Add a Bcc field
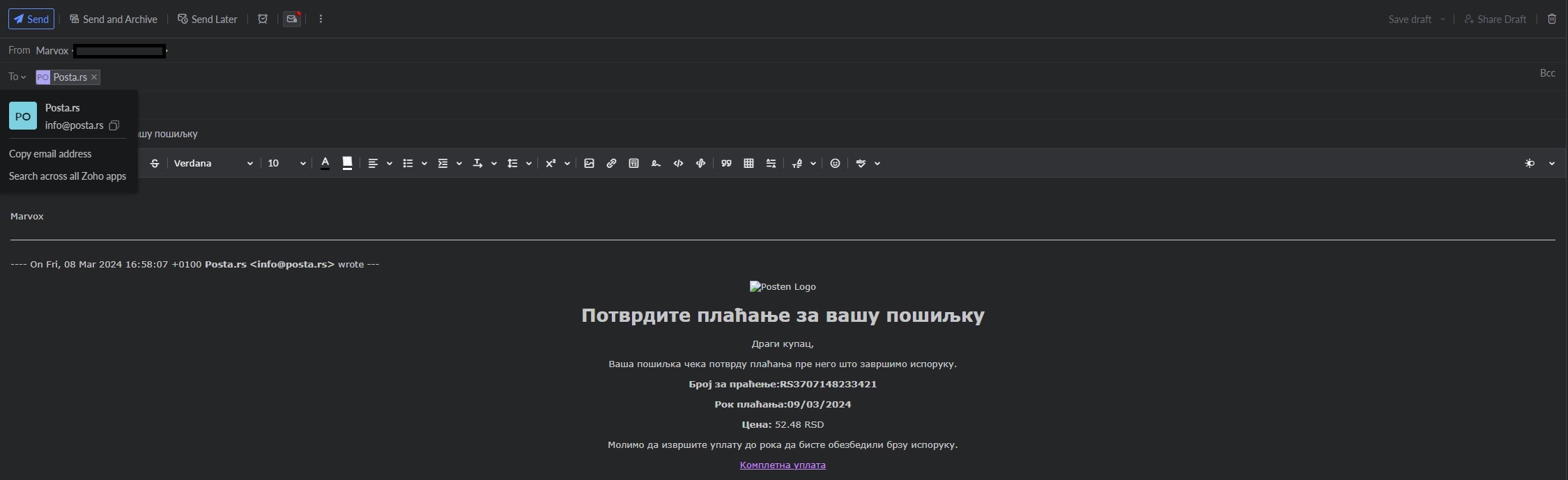Viewport: 1568px width, 480px height. pyautogui.click(x=1547, y=73)
